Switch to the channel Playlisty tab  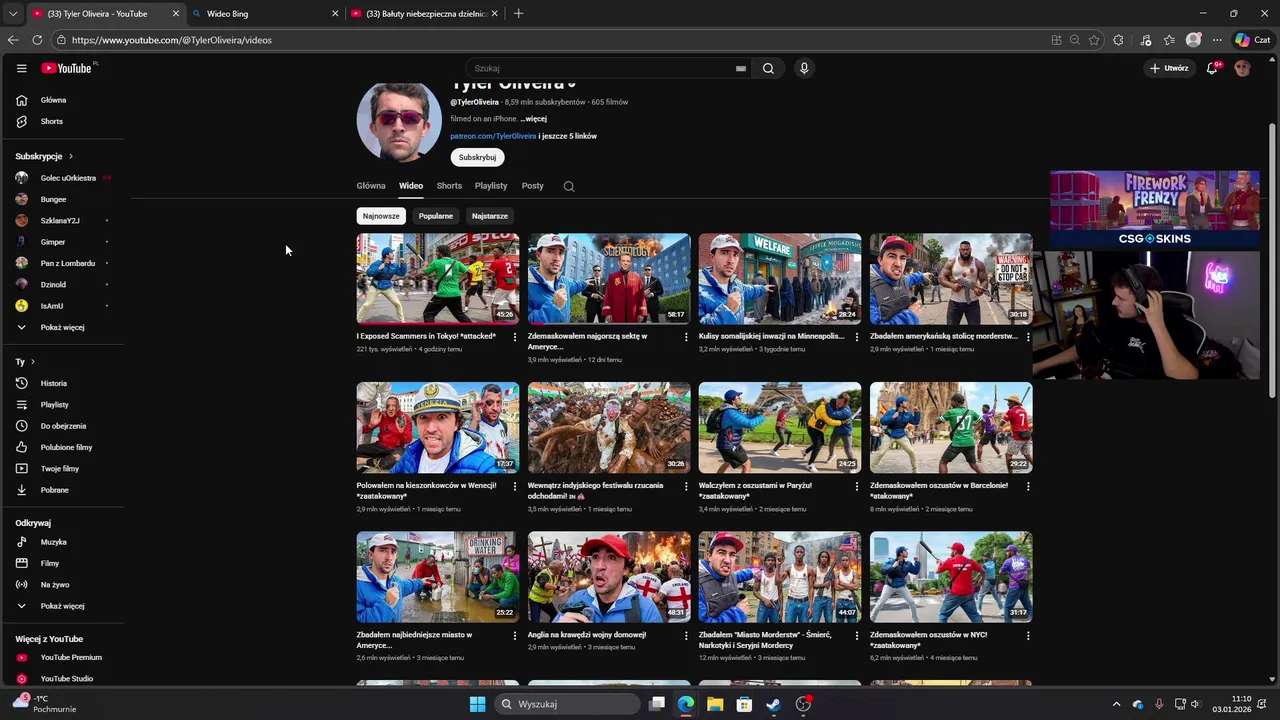coord(491,186)
